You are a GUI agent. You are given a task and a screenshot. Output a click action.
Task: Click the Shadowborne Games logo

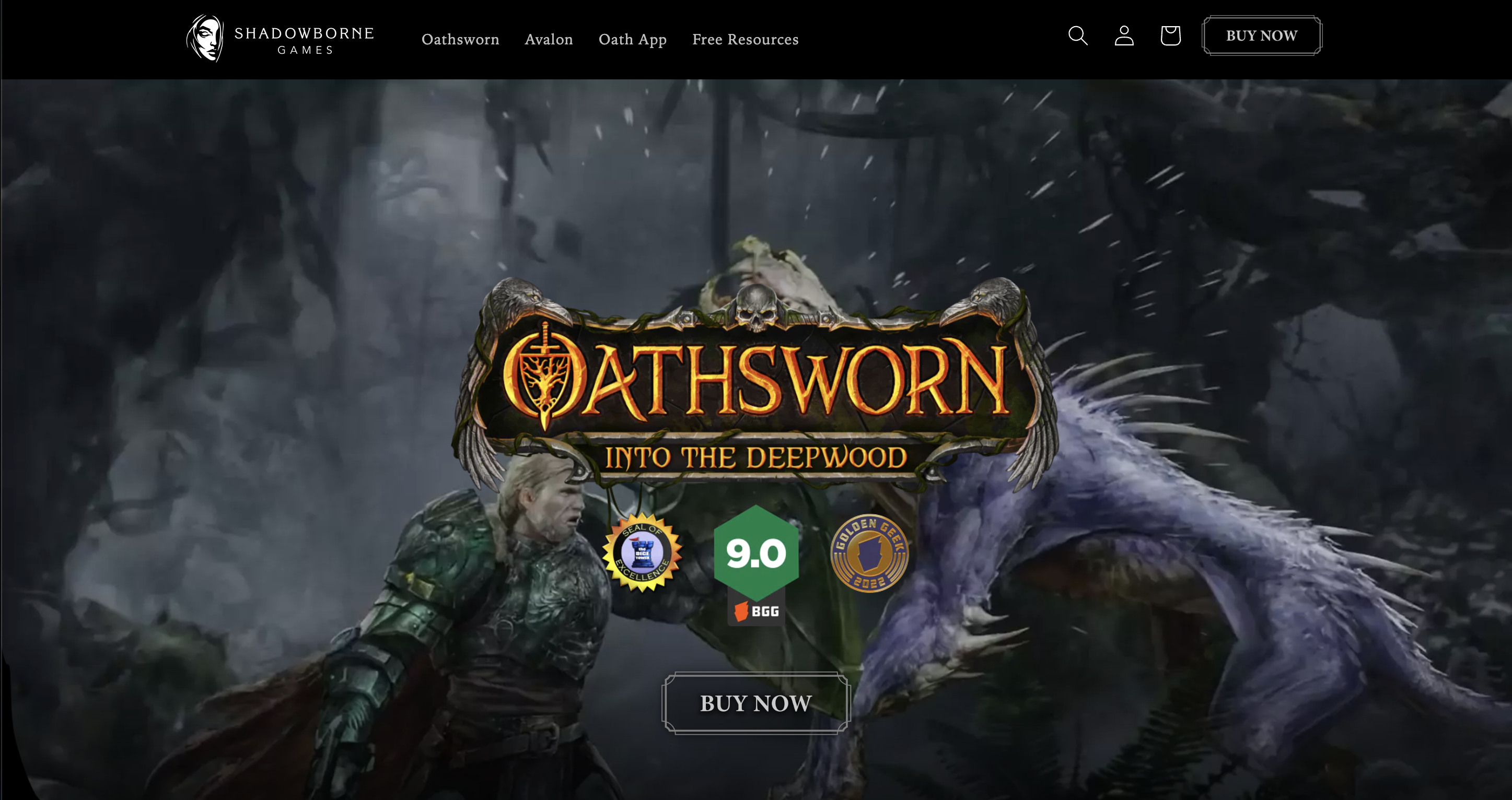coord(280,39)
